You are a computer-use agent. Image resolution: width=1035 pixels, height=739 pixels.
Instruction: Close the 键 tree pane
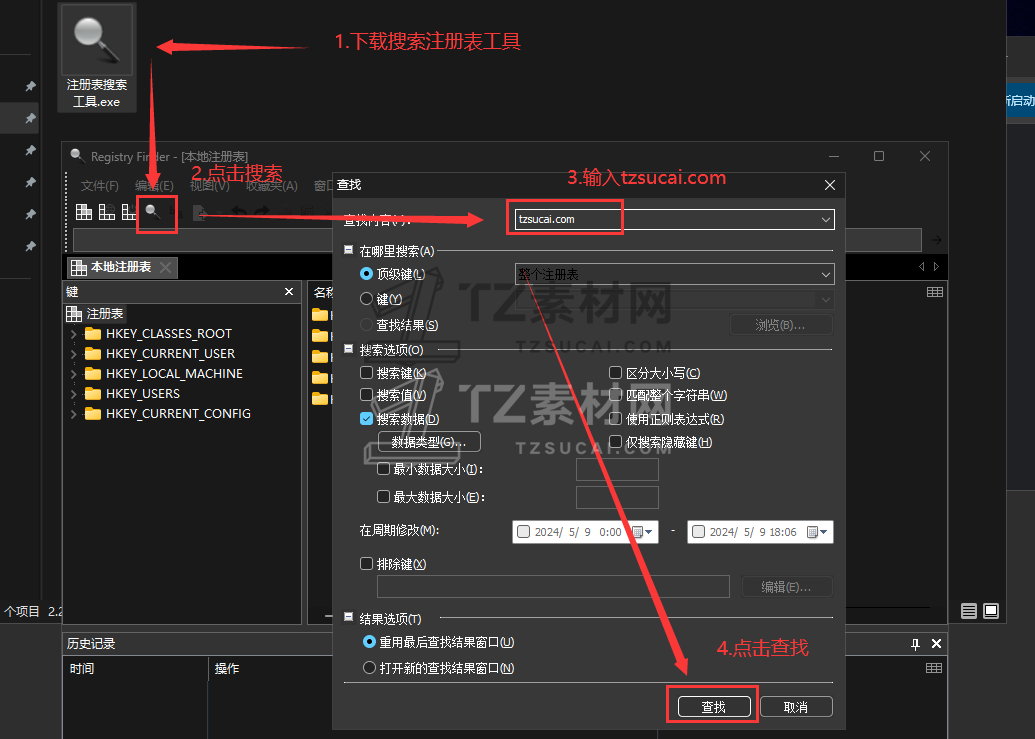(288, 292)
